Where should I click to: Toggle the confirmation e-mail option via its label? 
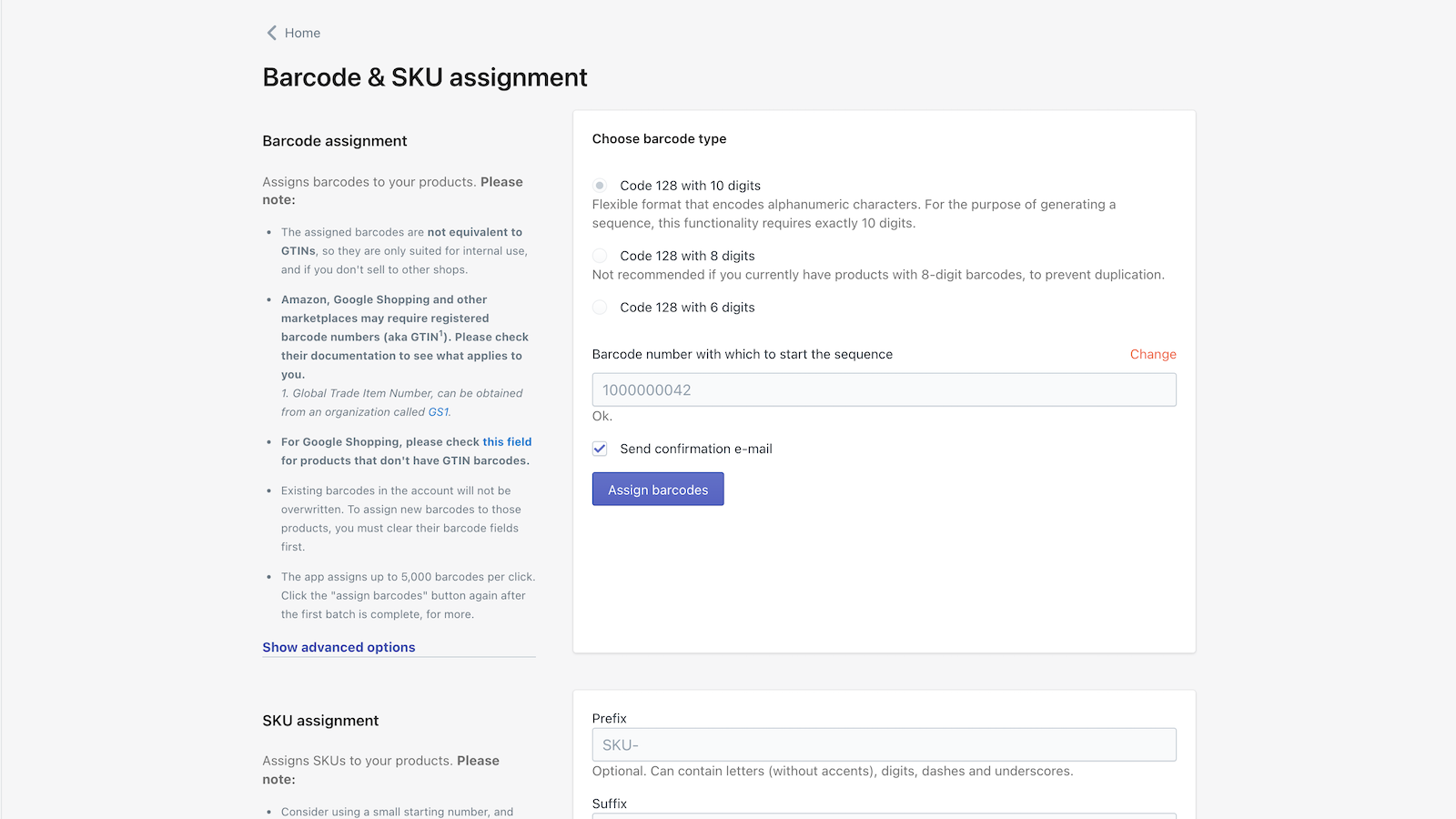pyautogui.click(x=695, y=449)
